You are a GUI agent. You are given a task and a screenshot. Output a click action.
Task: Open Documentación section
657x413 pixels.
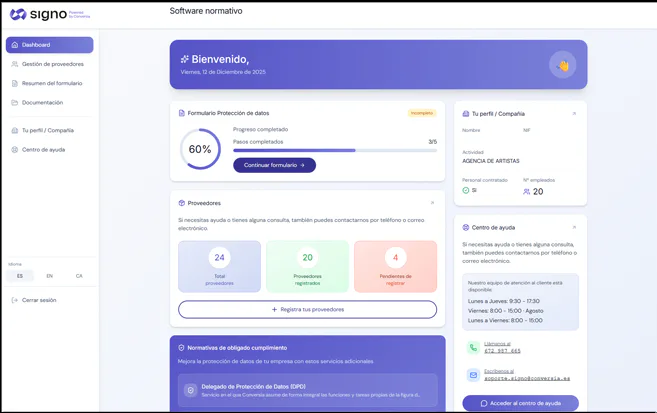pos(49,103)
